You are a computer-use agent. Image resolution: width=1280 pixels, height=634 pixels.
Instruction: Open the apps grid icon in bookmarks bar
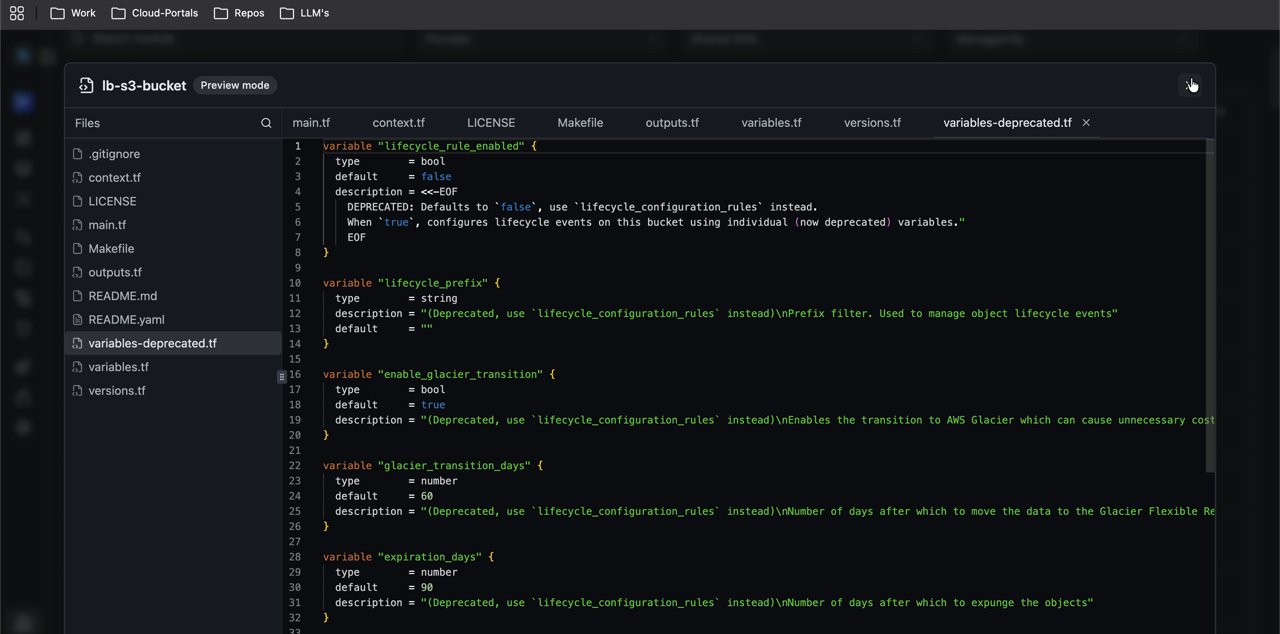(x=17, y=13)
